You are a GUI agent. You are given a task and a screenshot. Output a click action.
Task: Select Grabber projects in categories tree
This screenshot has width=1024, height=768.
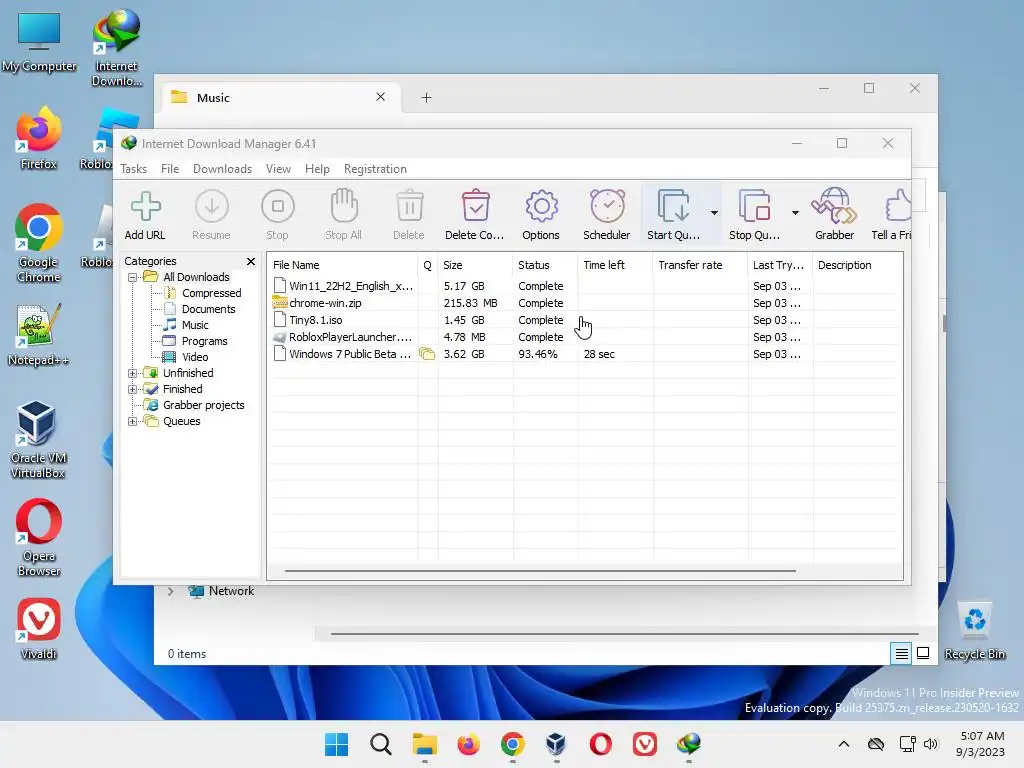click(x=203, y=405)
